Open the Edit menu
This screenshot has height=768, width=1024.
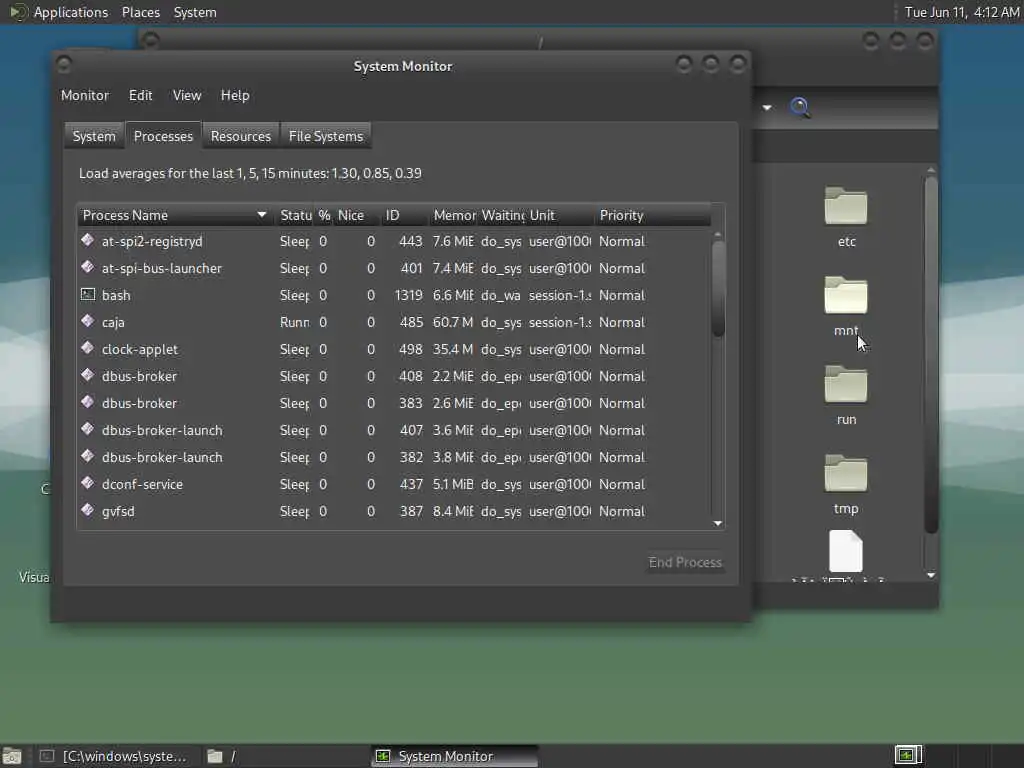(x=140, y=95)
